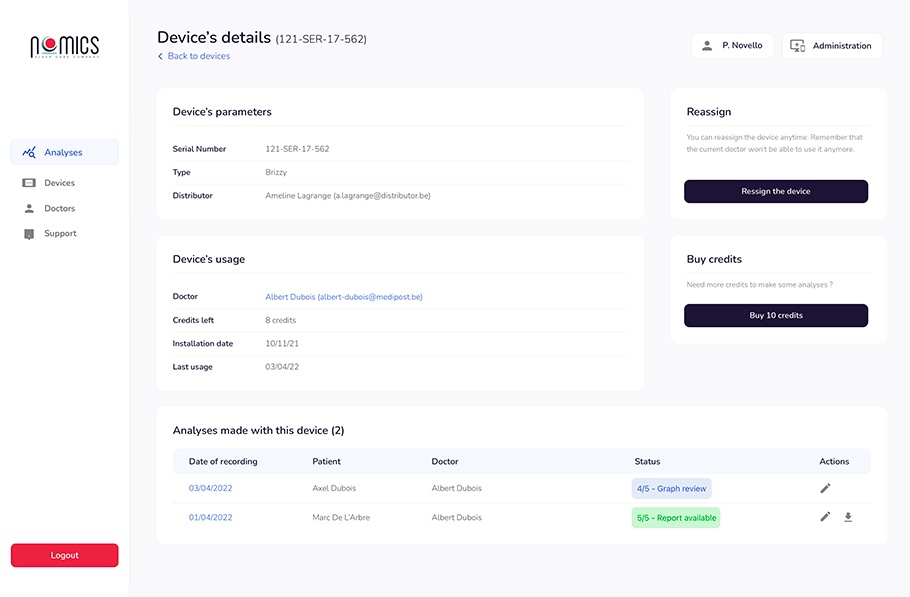
Task: Open the Administration panel
Action: [x=832, y=46]
